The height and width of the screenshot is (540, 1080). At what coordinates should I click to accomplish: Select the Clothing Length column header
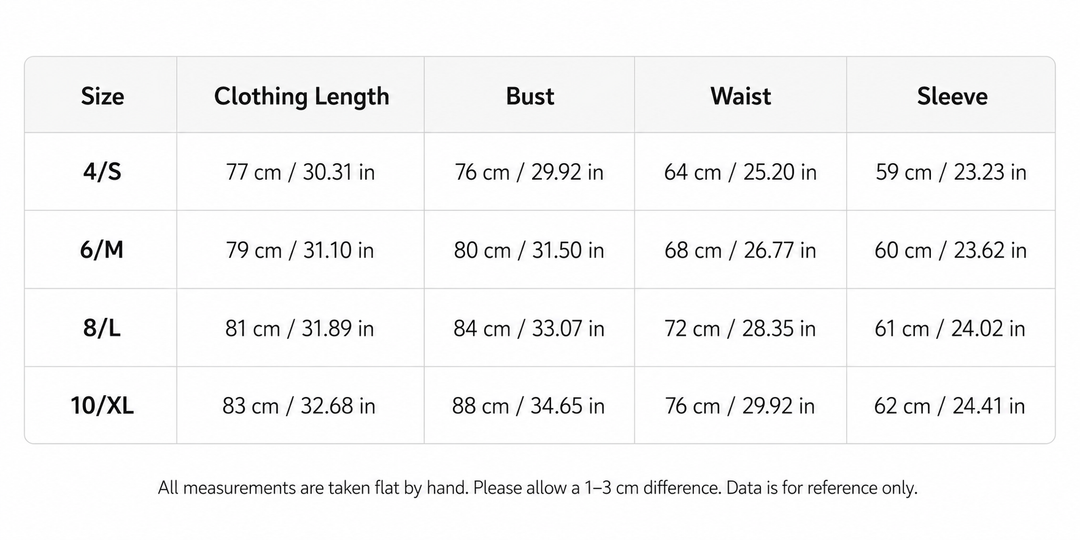(x=301, y=96)
